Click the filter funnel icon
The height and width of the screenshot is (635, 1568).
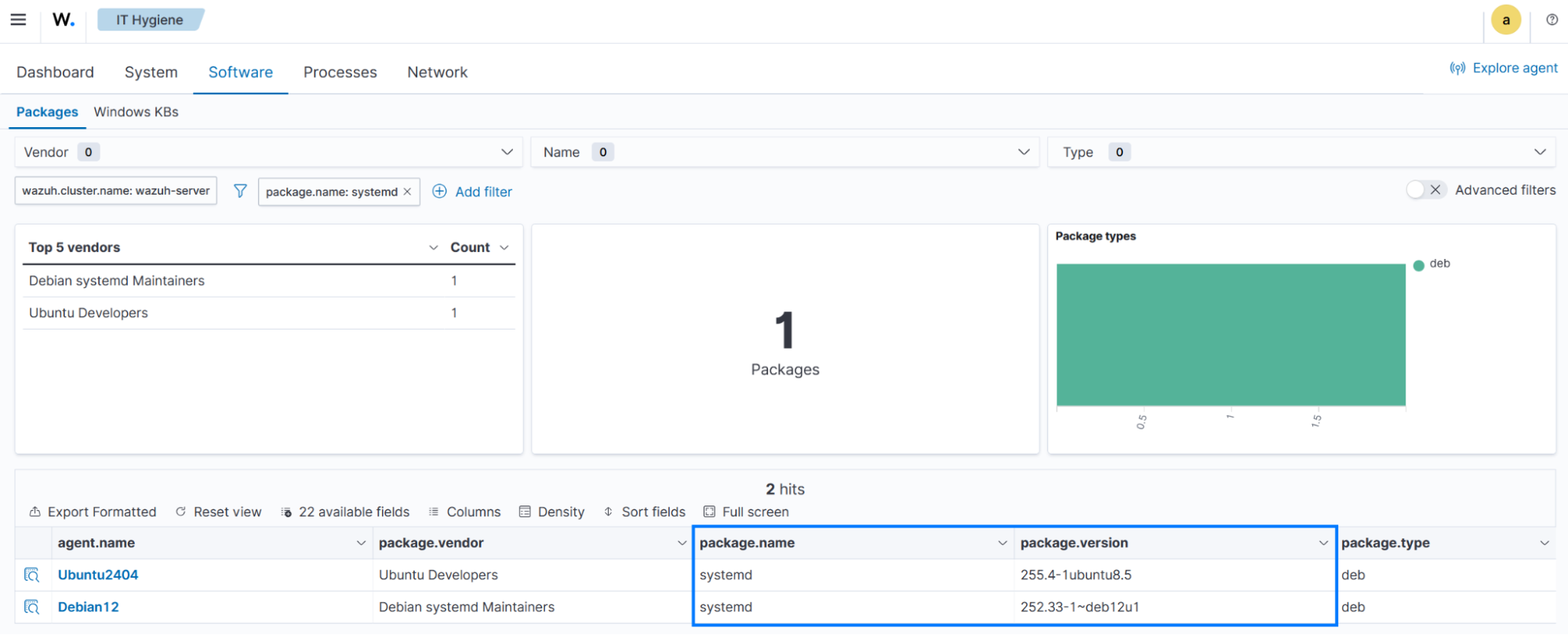(240, 191)
